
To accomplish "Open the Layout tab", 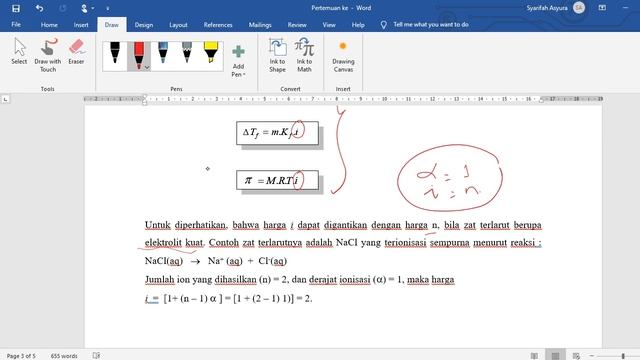I will click(178, 24).
